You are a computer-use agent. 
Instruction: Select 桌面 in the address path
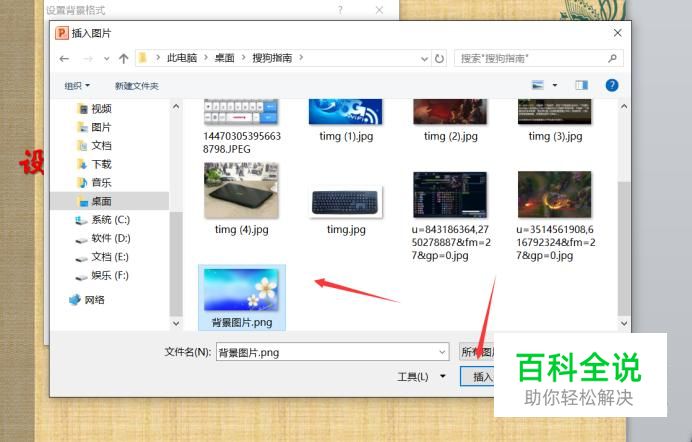click(x=224, y=58)
